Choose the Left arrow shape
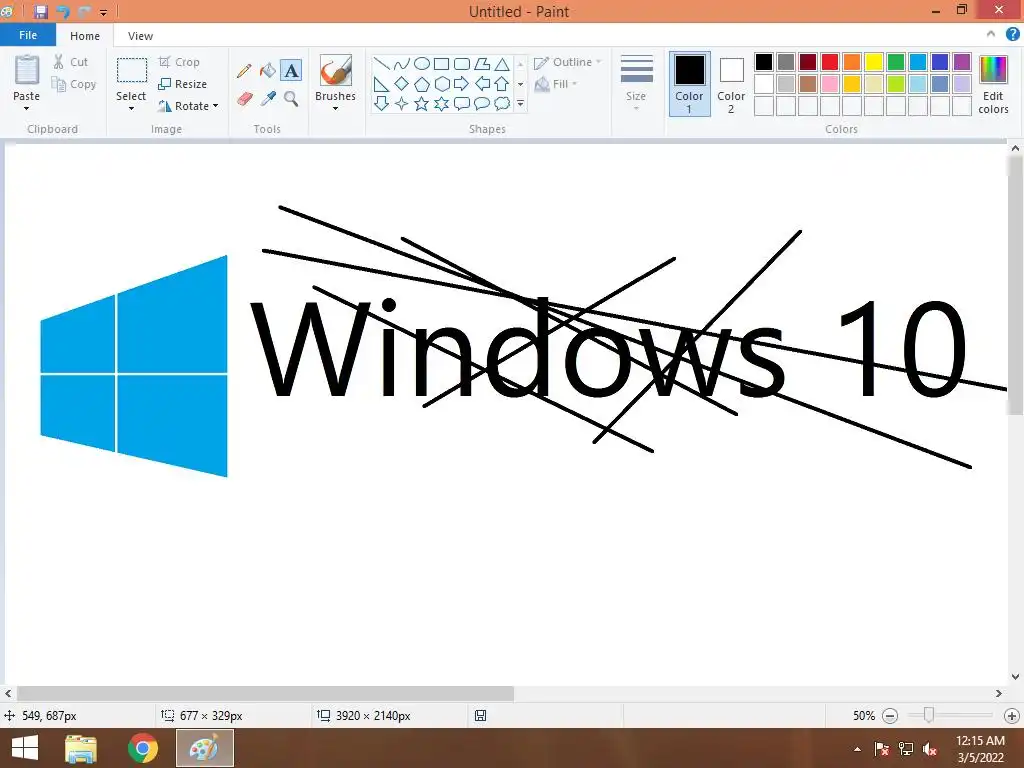Screen dimensions: 1024x768 [482, 84]
